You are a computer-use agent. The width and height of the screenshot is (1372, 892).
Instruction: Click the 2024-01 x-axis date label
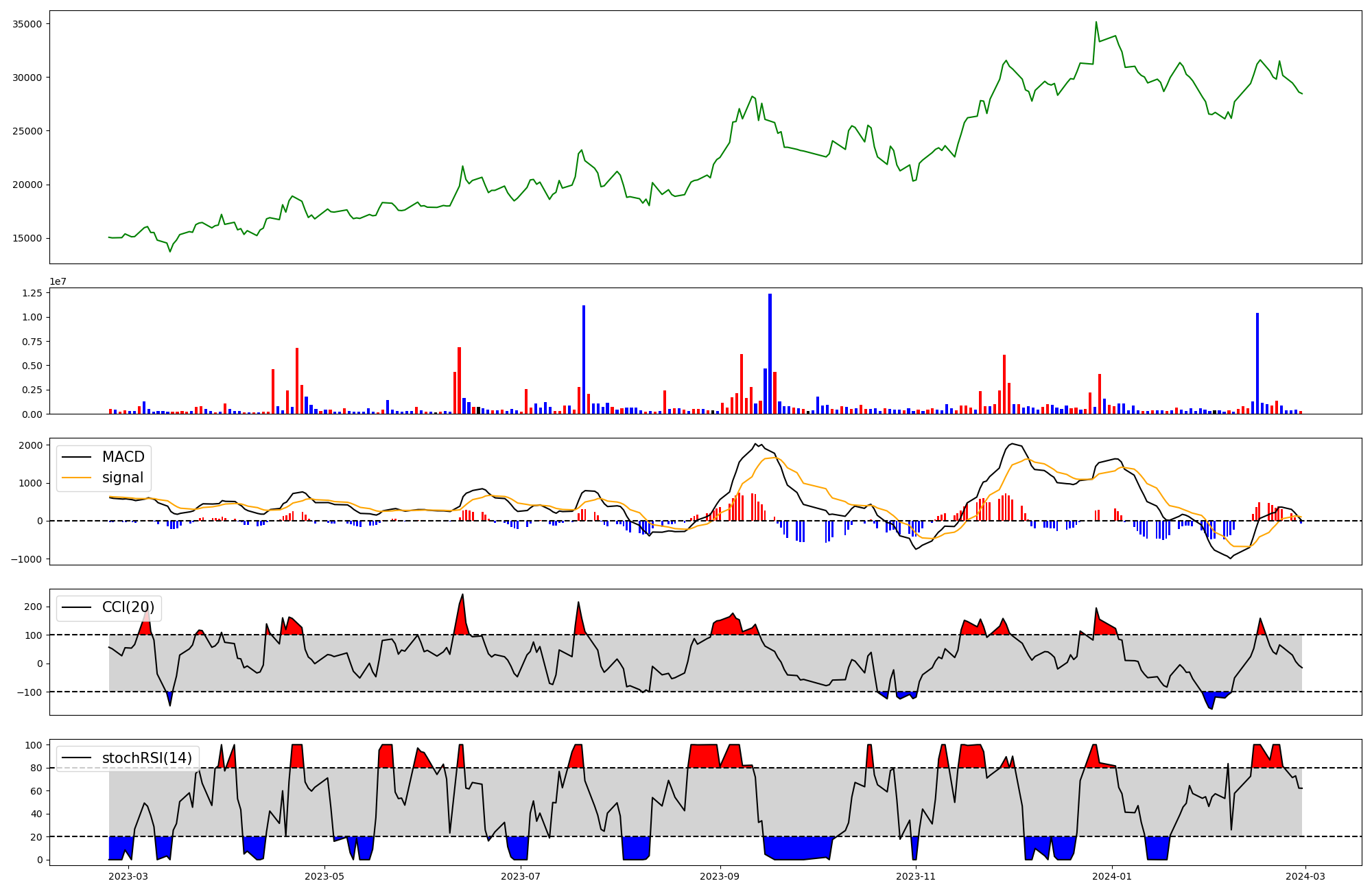1111,876
